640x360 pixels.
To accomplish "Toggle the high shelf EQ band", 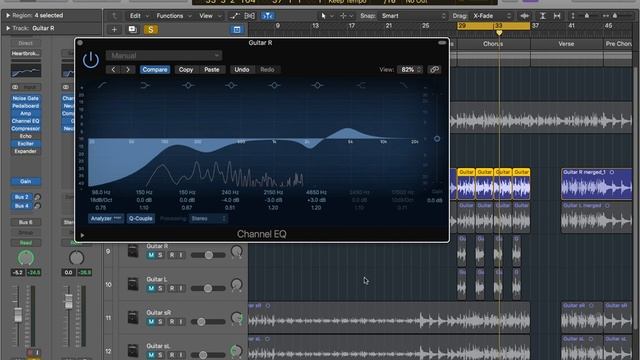I will click(x=361, y=85).
